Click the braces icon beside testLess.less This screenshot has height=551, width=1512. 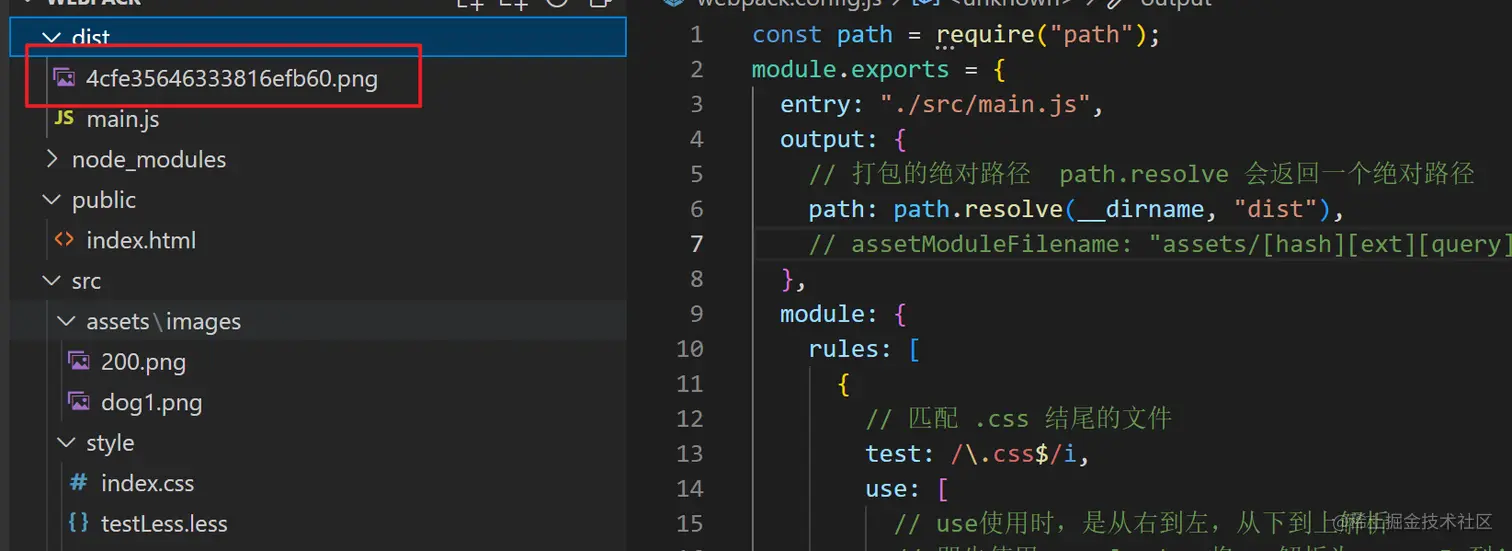tap(78, 523)
